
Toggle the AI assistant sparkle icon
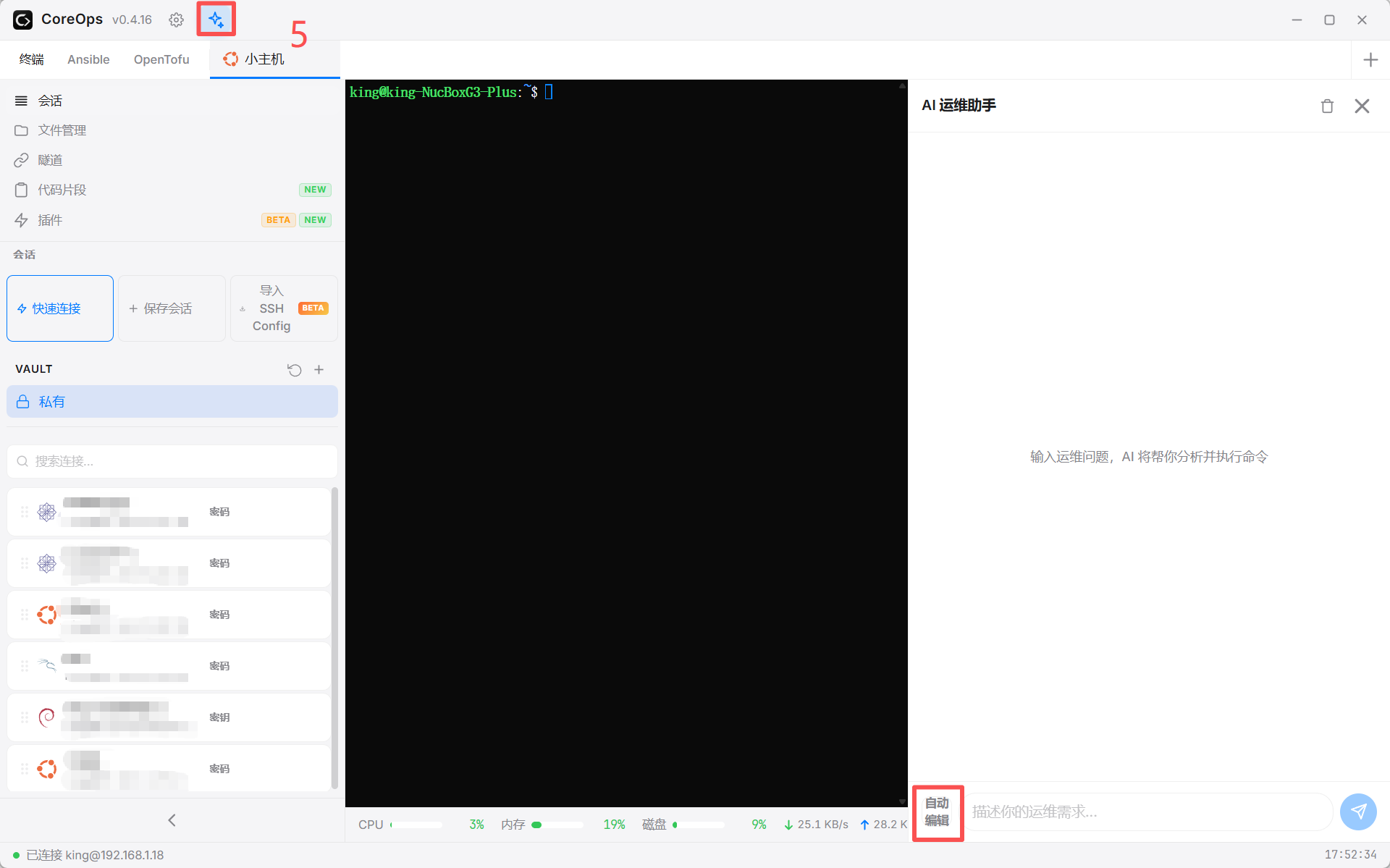216,20
